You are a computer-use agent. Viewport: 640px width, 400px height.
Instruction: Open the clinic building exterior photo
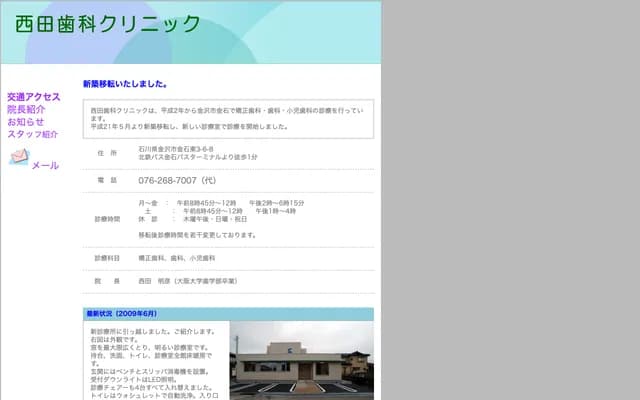[302, 360]
